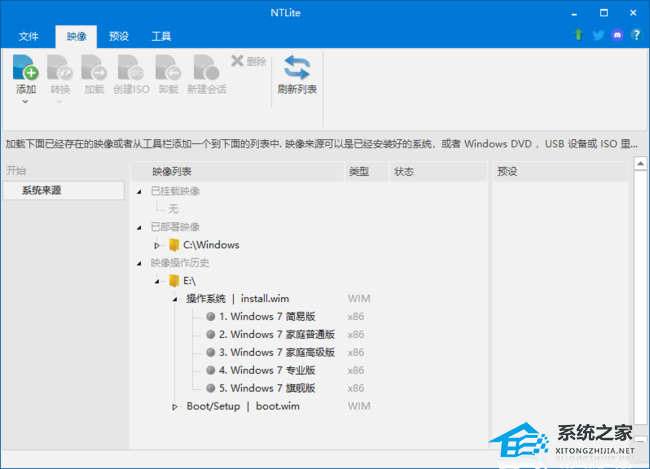The height and width of the screenshot is (469, 650).
Task: Click the 映像列表 column header
Action: (x=237, y=171)
